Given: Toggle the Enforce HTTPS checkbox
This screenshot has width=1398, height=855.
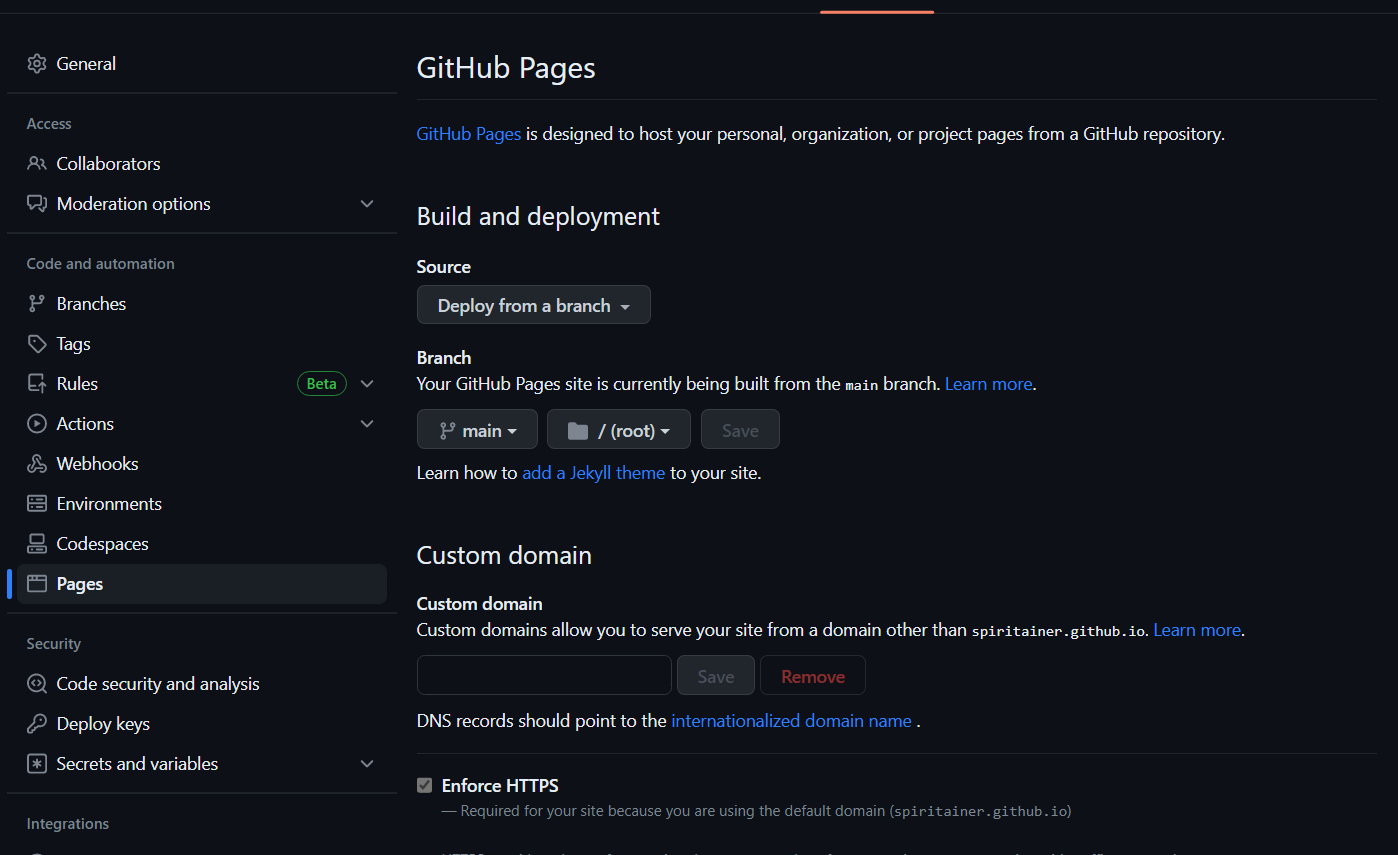Looking at the screenshot, I should click(425, 786).
